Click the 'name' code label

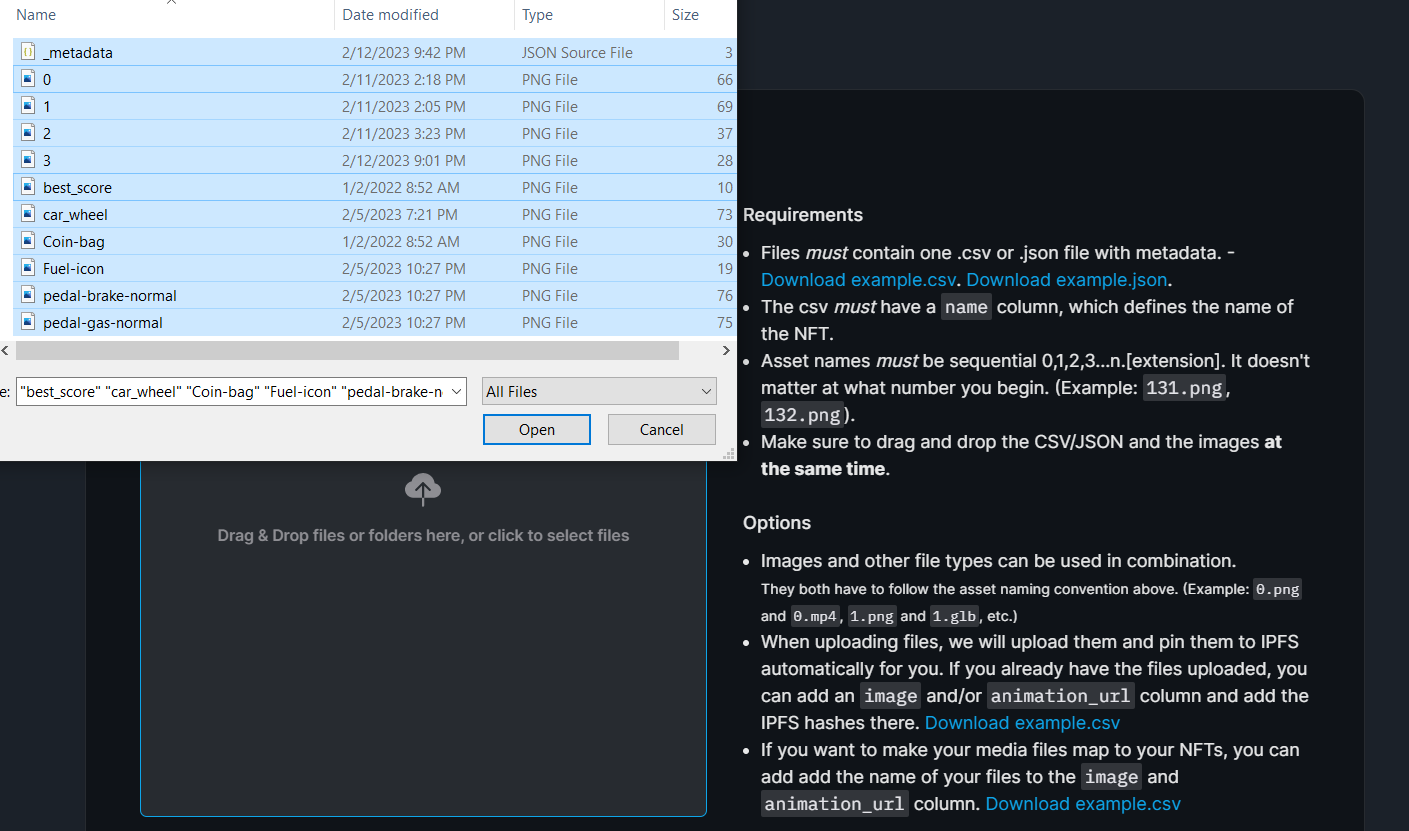[966, 307]
